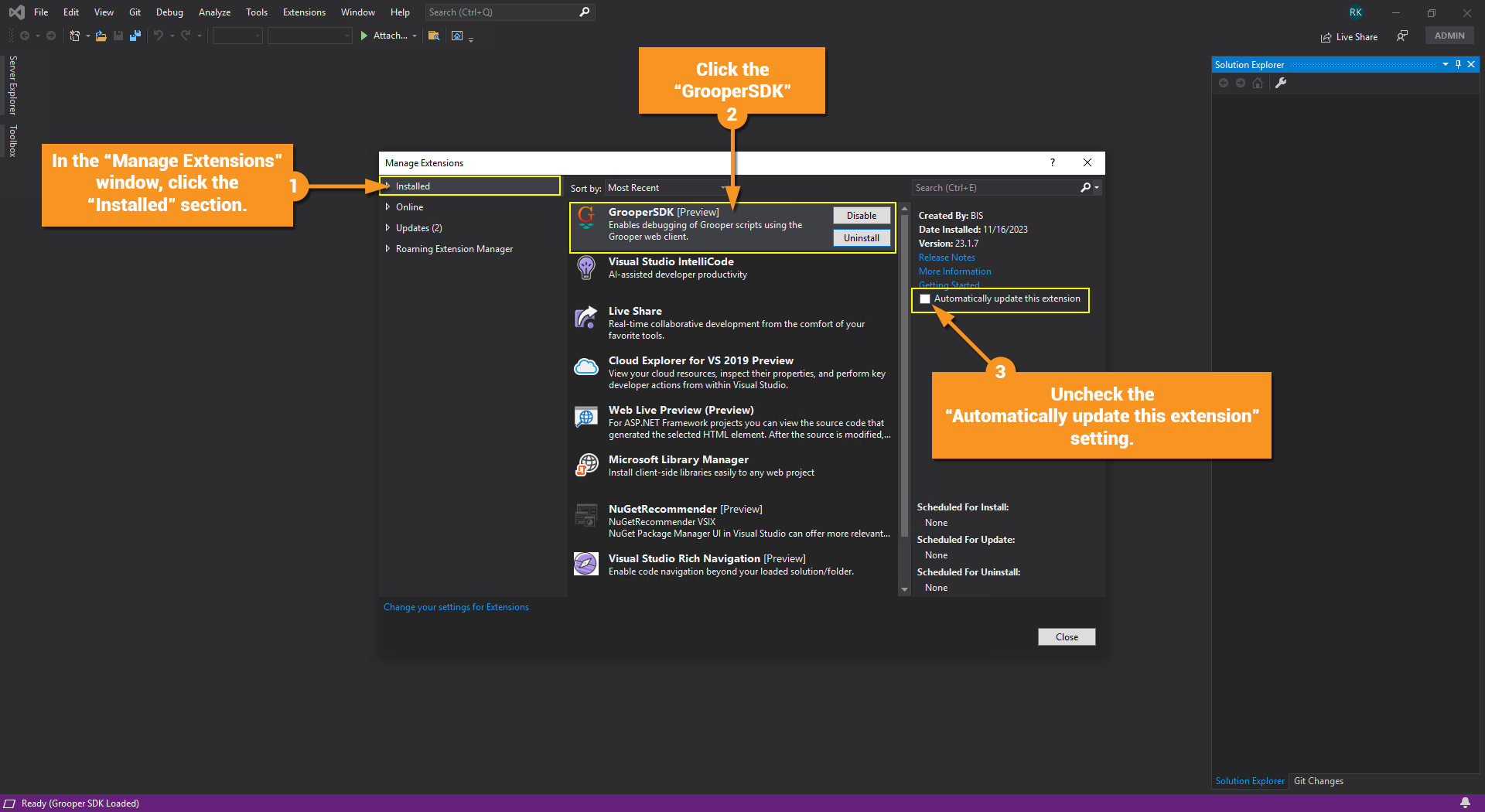Click the Web Live Preview extension icon
Viewport: 1485px width, 812px height.
(x=586, y=417)
